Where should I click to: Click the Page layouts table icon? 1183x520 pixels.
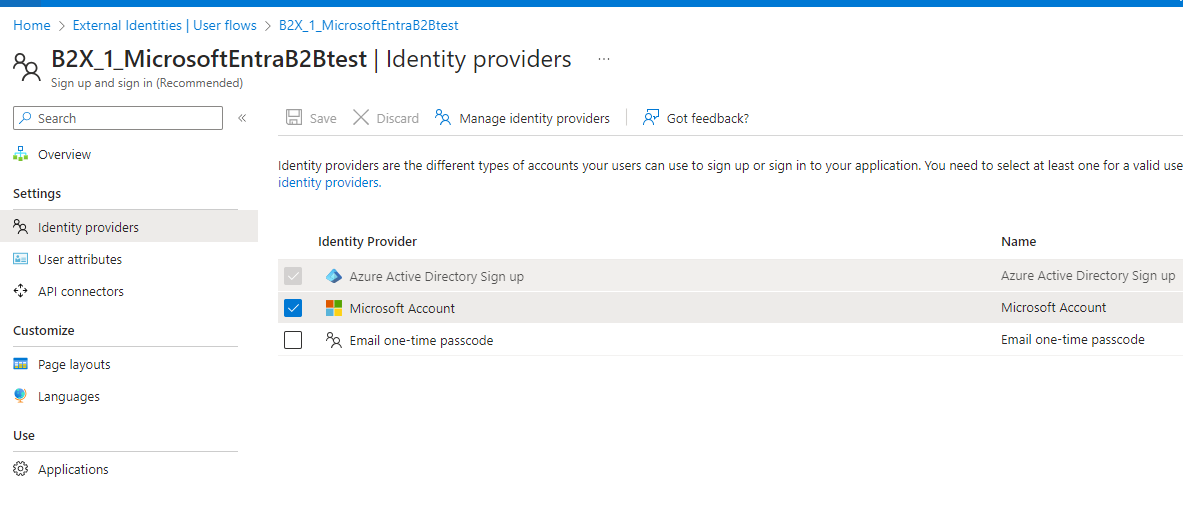coord(21,364)
